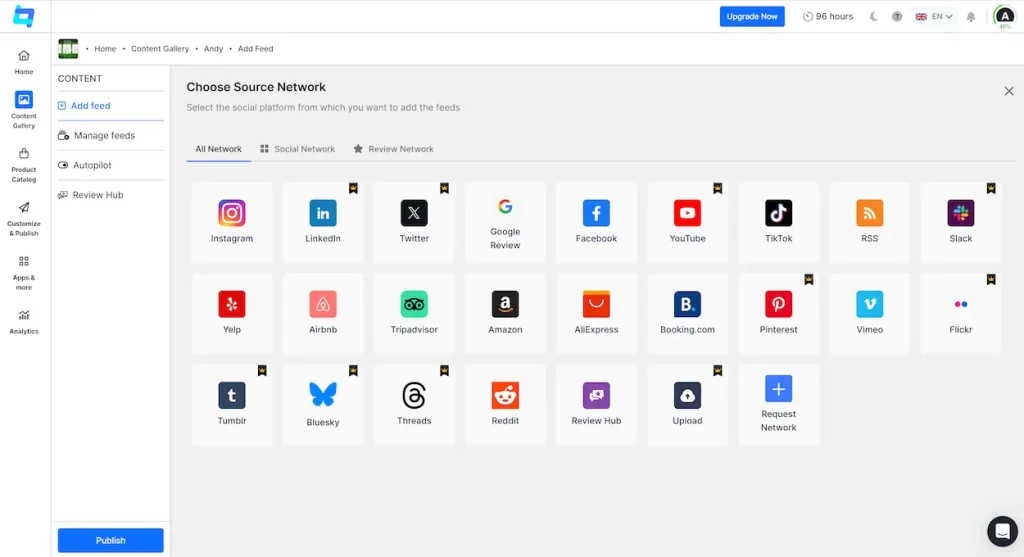Select Add feed in Content menu
The width and height of the screenshot is (1024, 557).
tap(110, 106)
